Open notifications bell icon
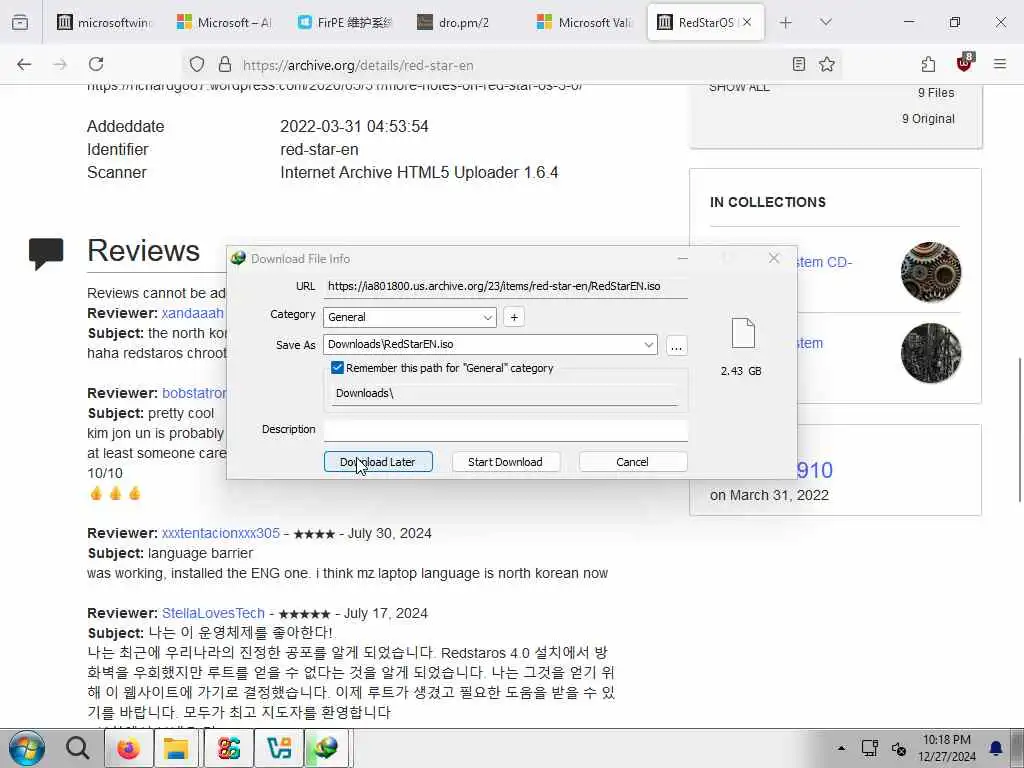 [x=996, y=748]
